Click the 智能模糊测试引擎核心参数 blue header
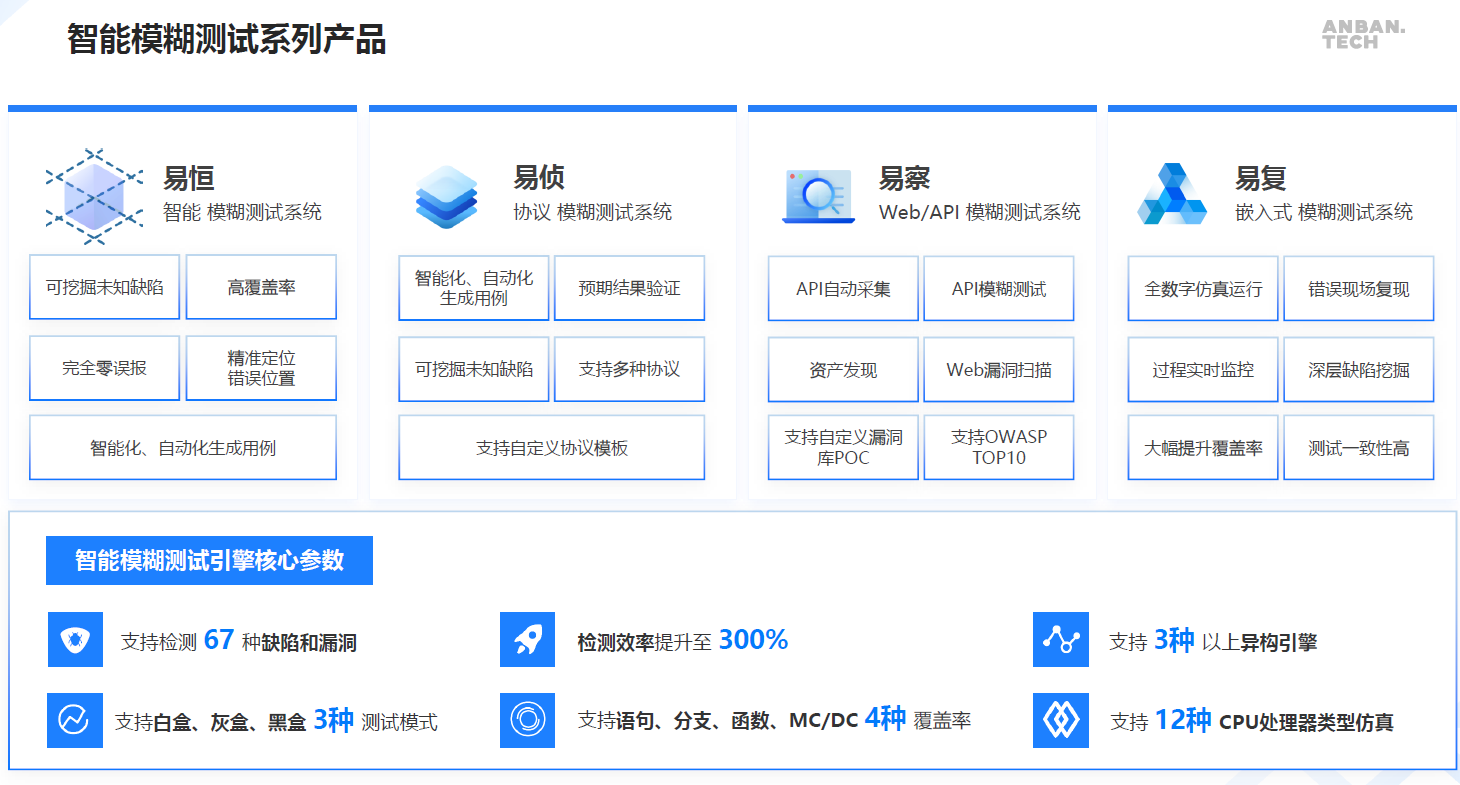Screen dimensions: 1460x785 [x=209, y=560]
